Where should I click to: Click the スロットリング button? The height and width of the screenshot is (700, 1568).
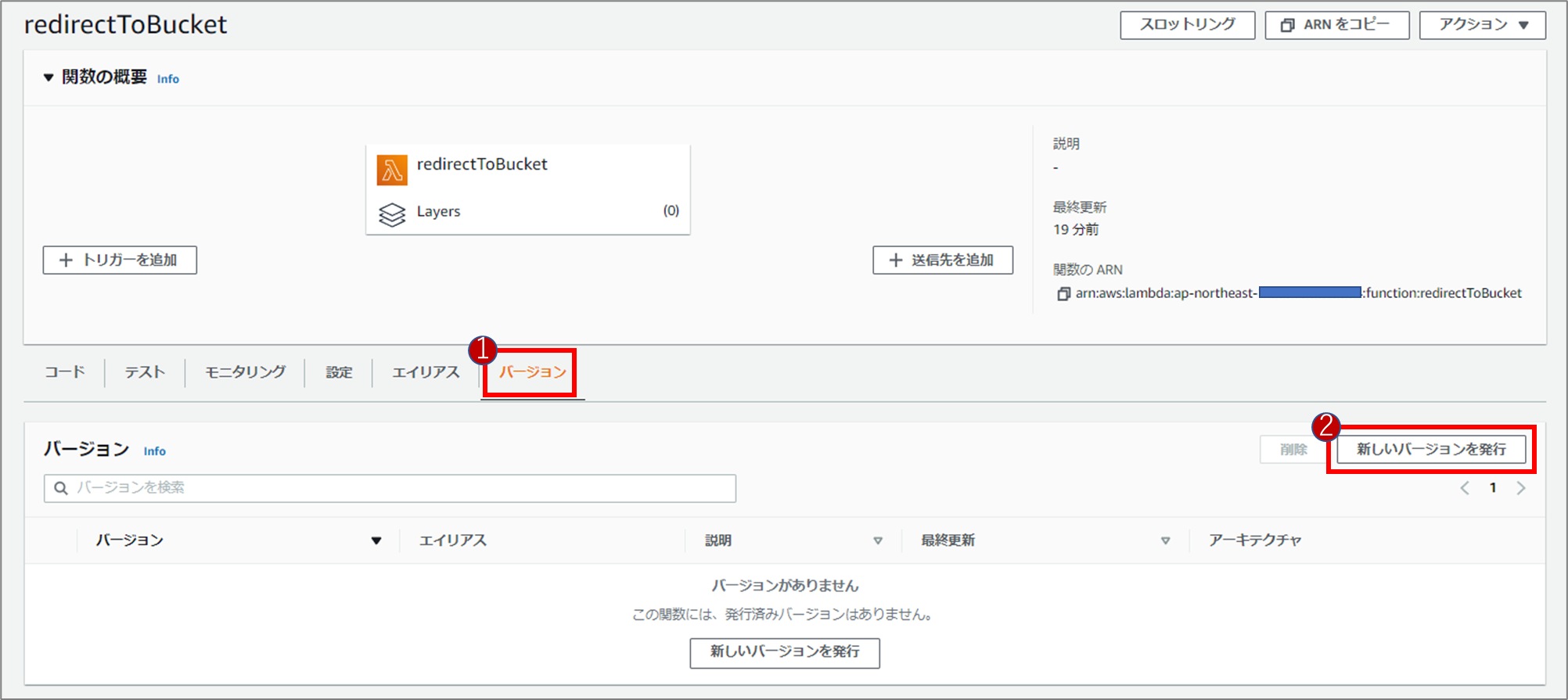pos(1187,25)
